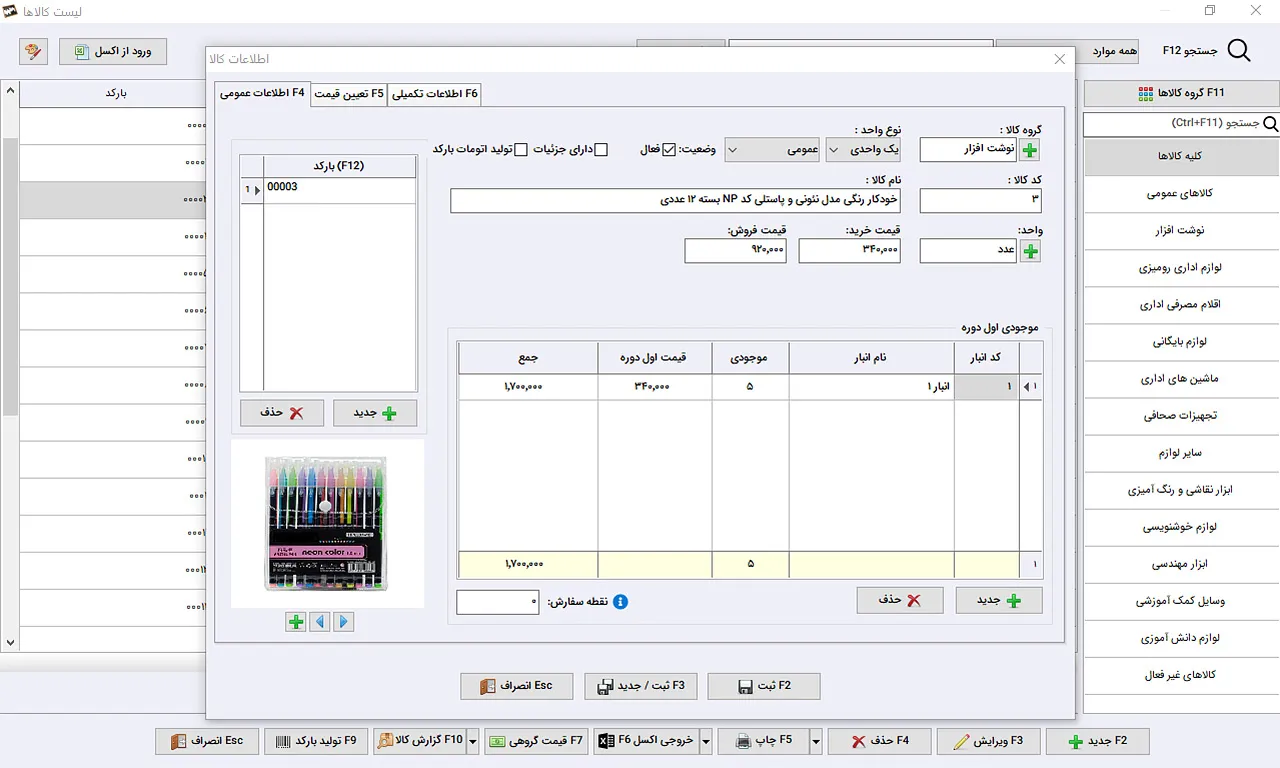Click the ورود از اکسل import button
This screenshot has height=768, width=1280.
113,51
